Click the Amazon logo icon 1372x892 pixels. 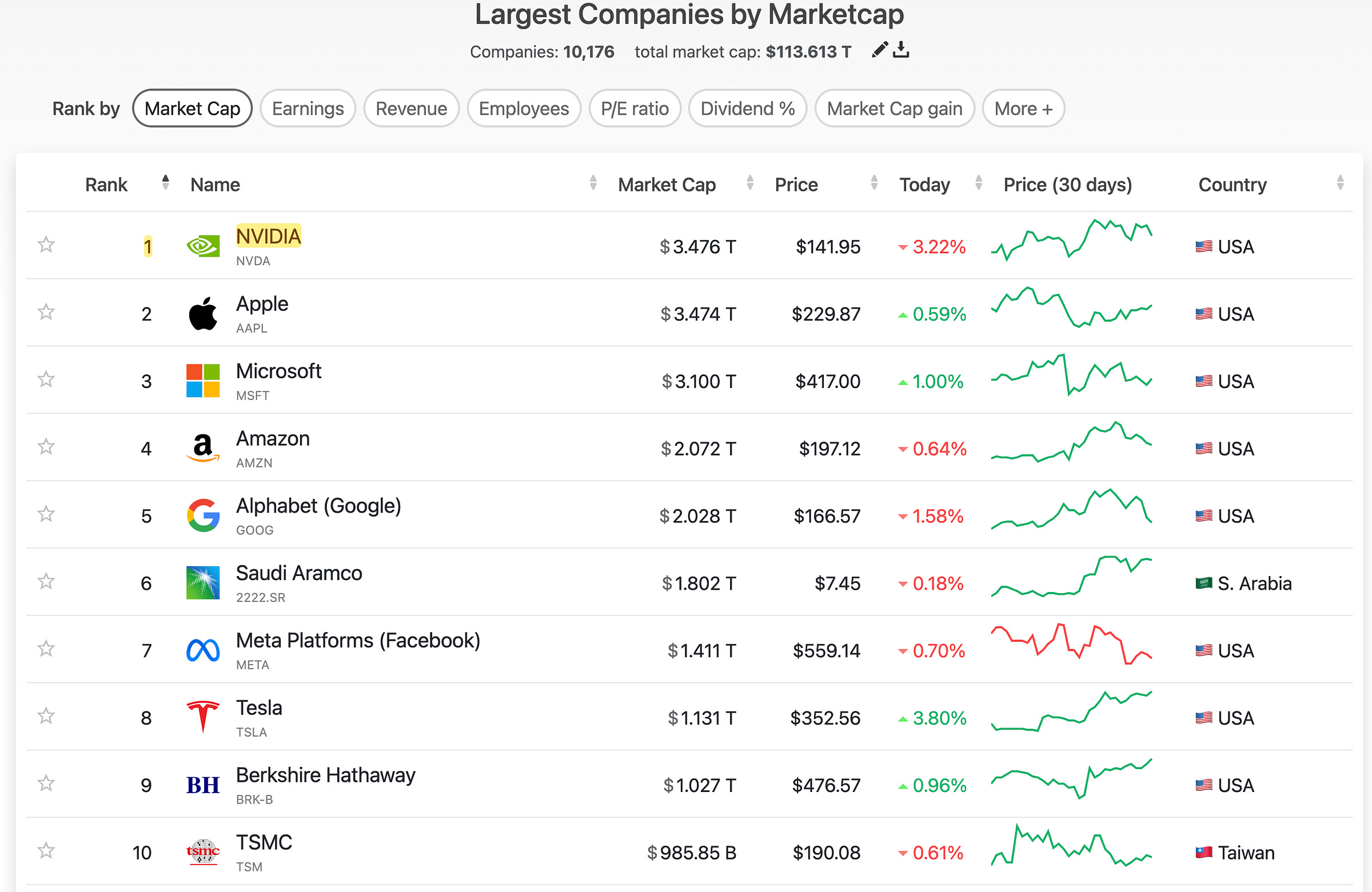pyautogui.click(x=203, y=449)
